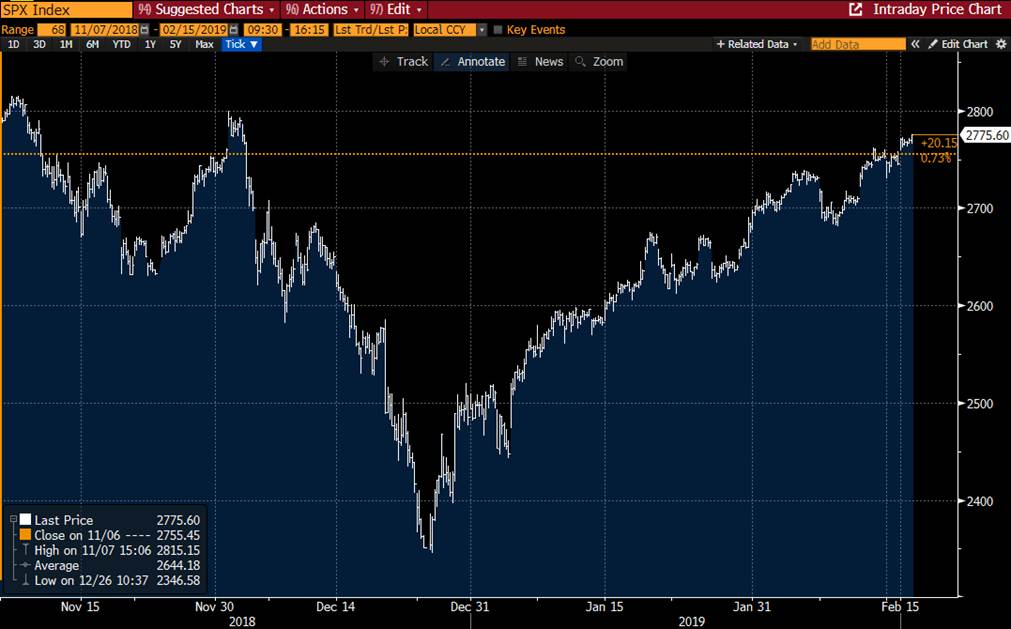Collapse panel with the double-chevron icon
1011x629 pixels.
click(915, 45)
